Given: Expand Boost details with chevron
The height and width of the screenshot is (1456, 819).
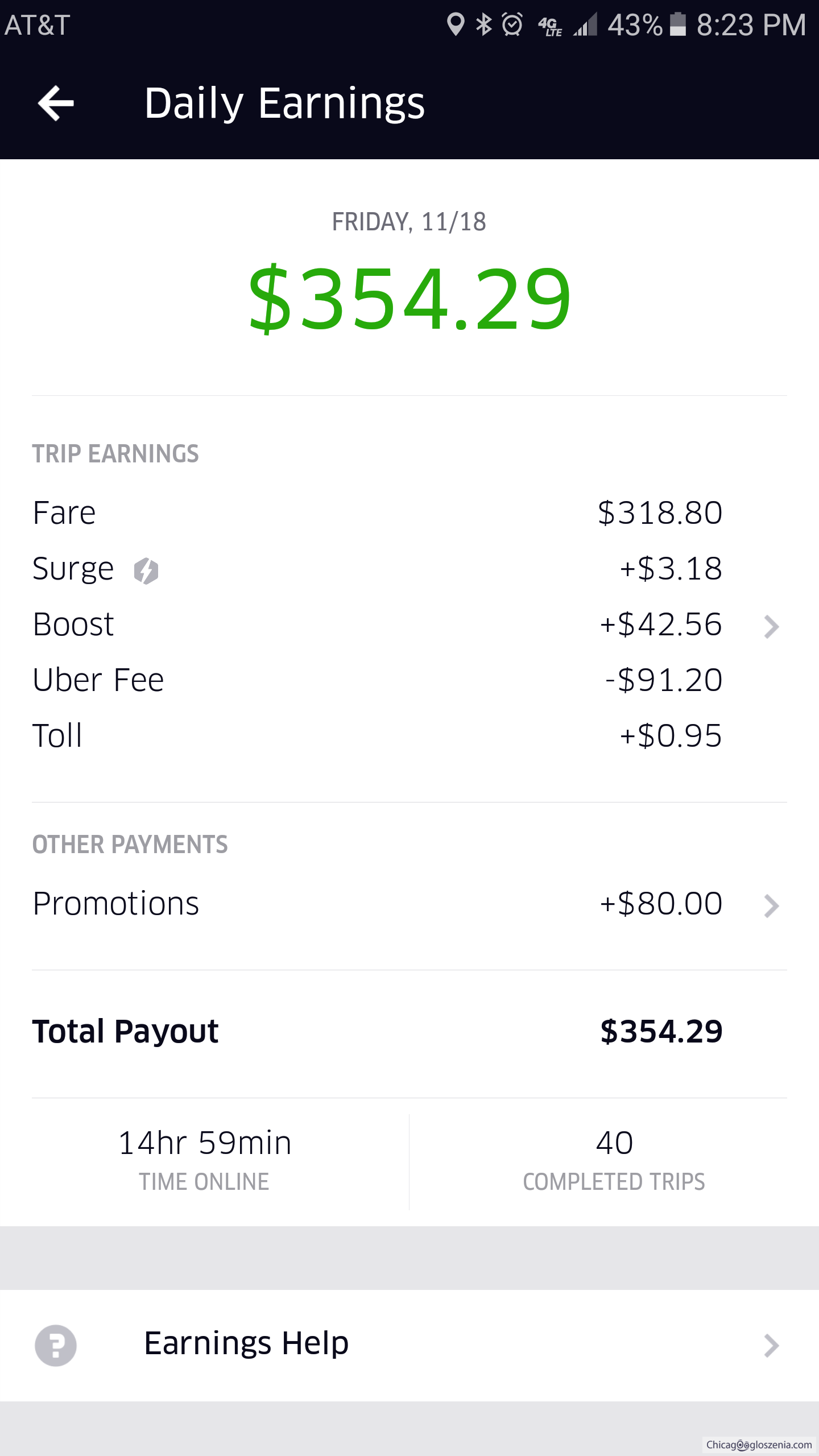Looking at the screenshot, I should [x=771, y=627].
